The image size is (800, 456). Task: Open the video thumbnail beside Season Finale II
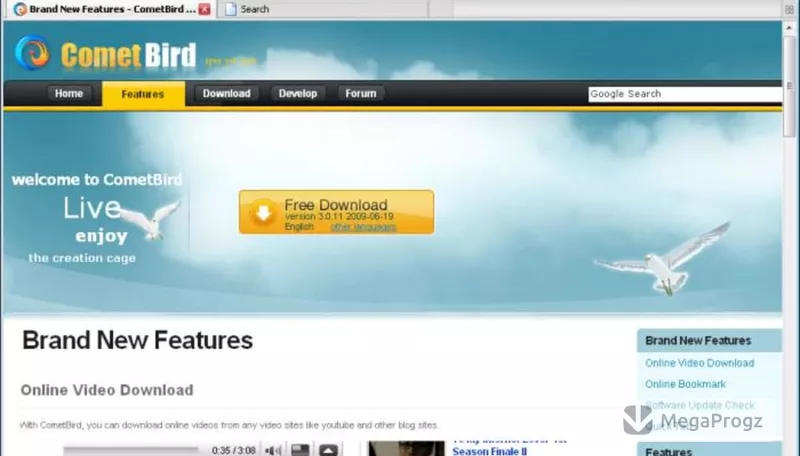point(406,449)
